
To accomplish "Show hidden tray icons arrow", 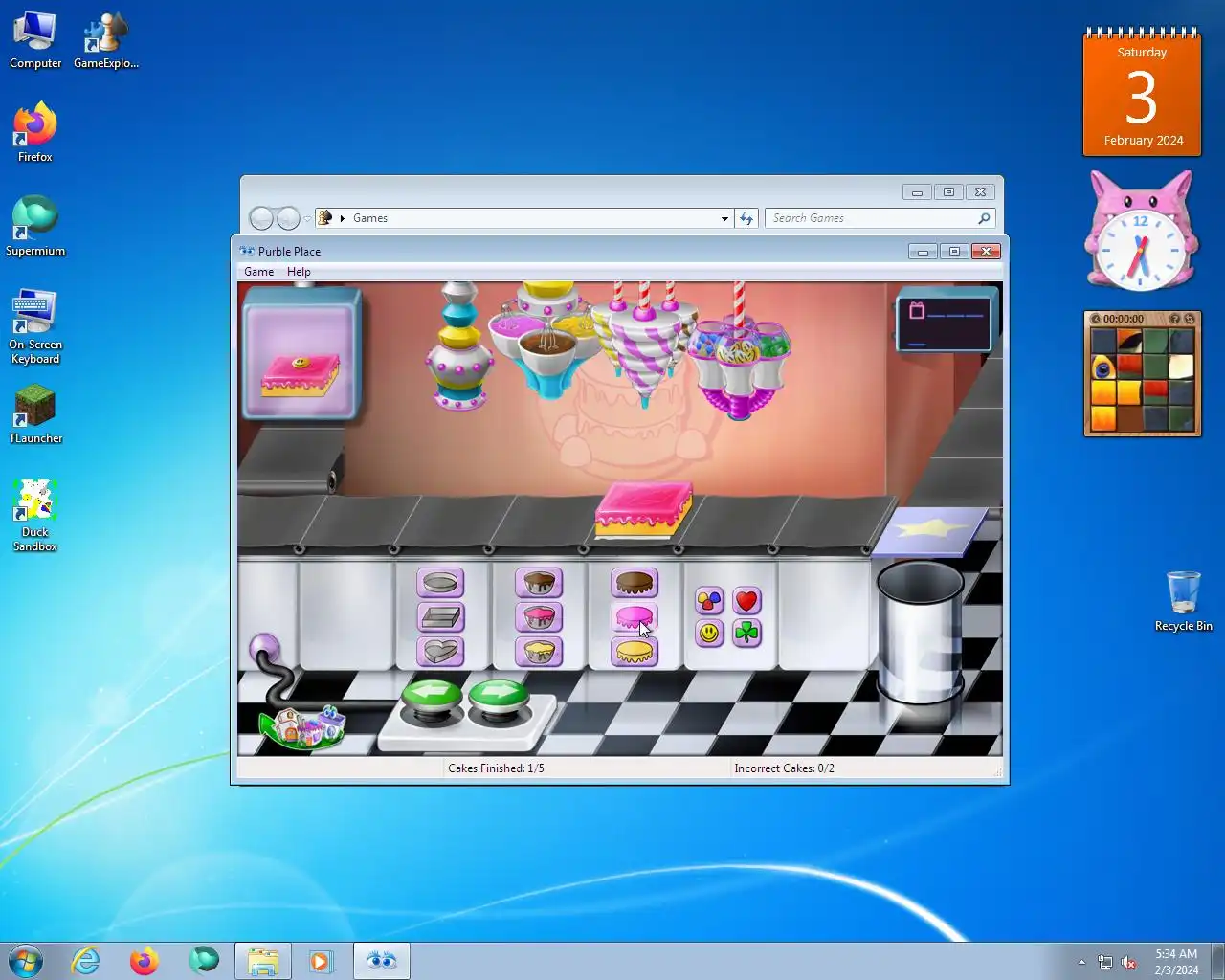I will 1081,962.
